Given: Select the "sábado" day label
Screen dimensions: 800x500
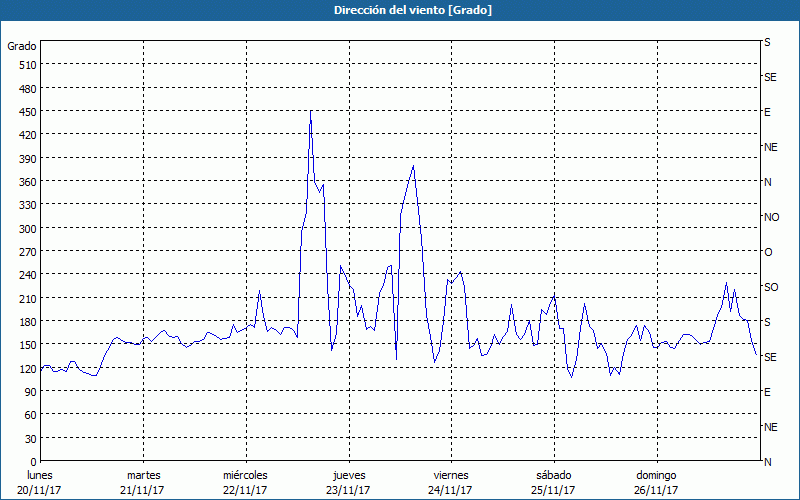Looking at the screenshot, I should (553, 475).
